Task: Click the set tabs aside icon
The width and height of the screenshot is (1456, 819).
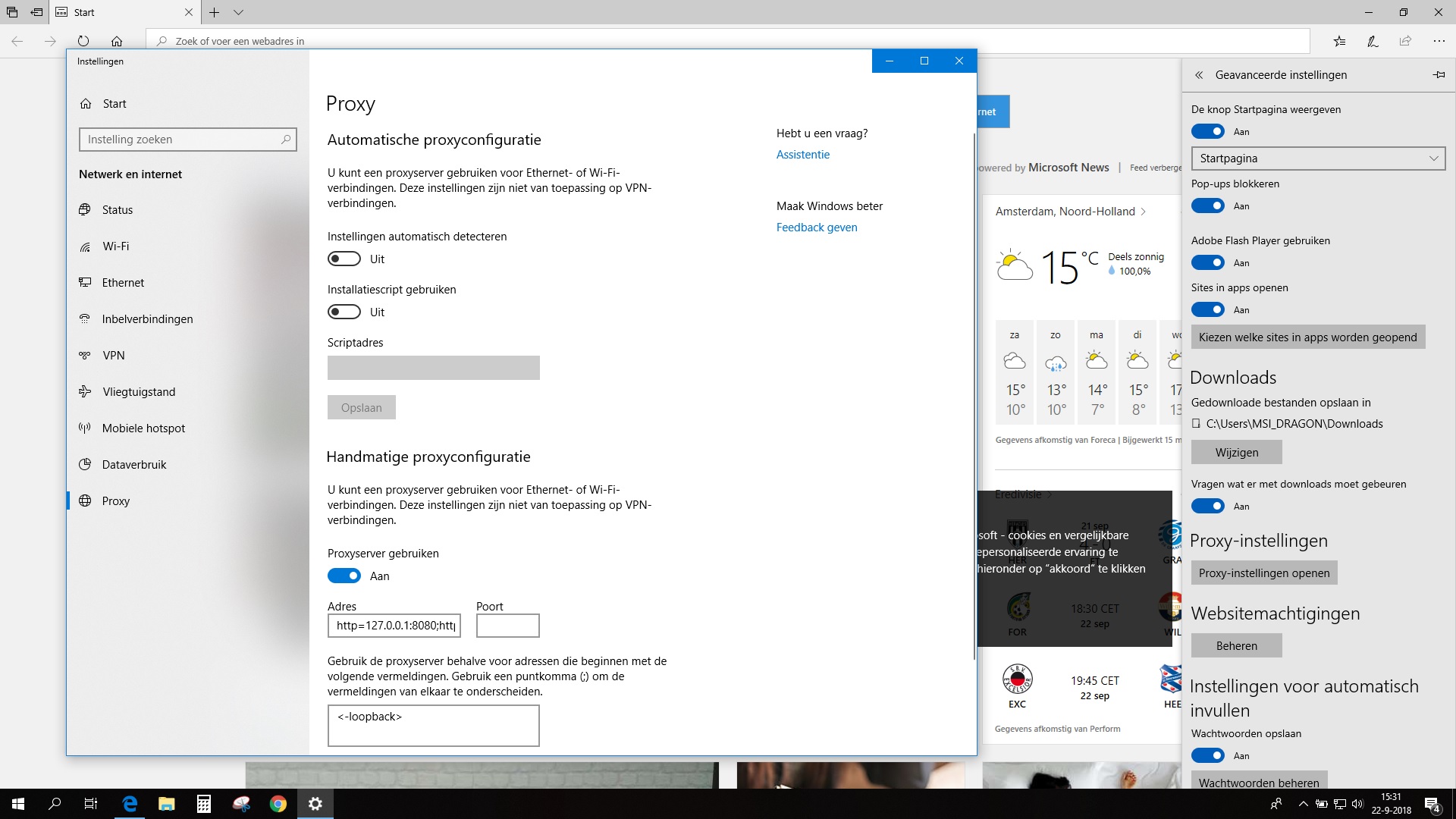Action: click(36, 12)
